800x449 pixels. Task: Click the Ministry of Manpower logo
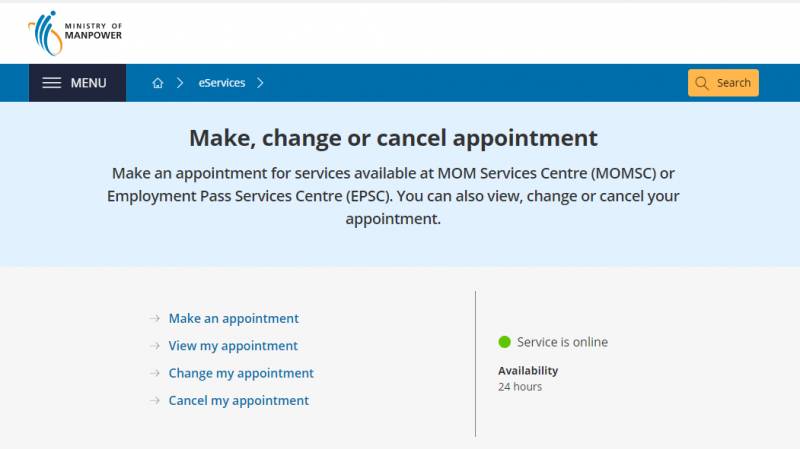point(75,33)
